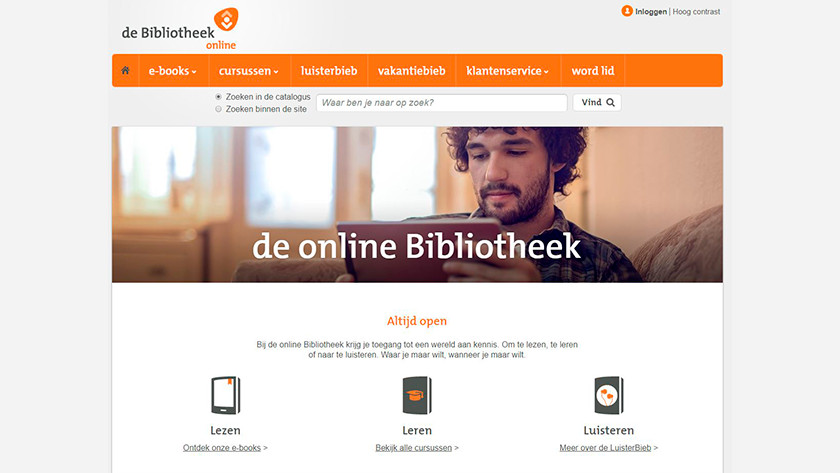Select 'Zoeken binnen de site' radio button
This screenshot has width=840, height=473.
click(x=218, y=109)
